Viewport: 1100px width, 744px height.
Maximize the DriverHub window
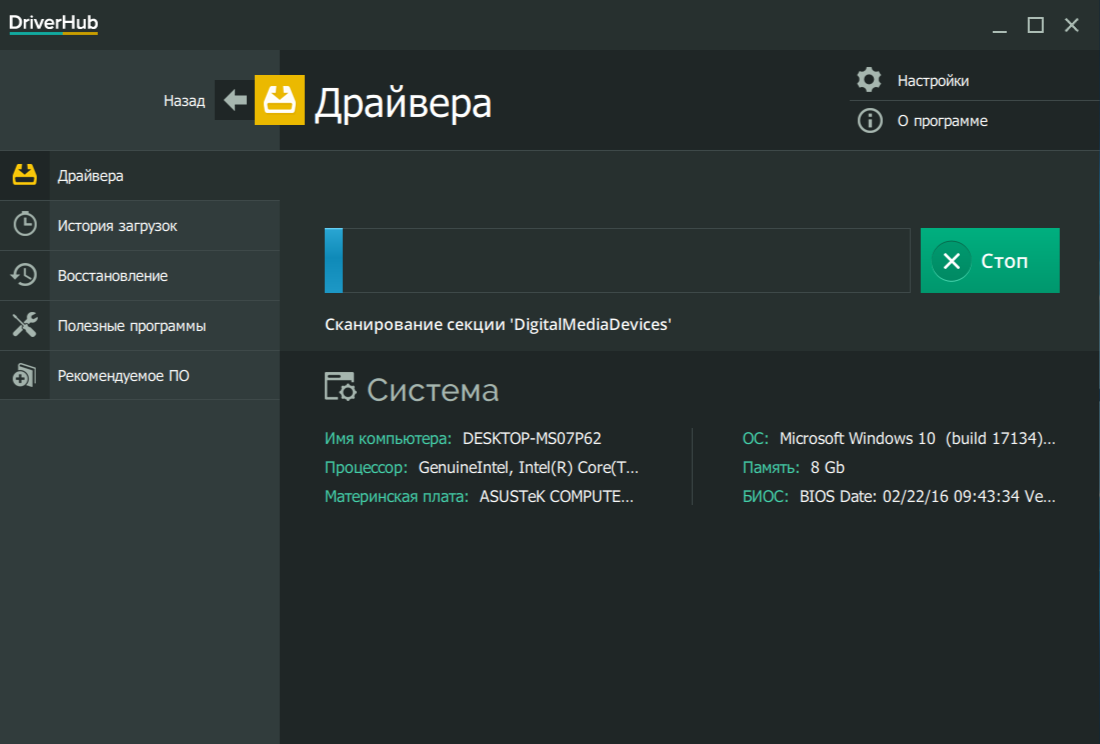[x=1035, y=25]
